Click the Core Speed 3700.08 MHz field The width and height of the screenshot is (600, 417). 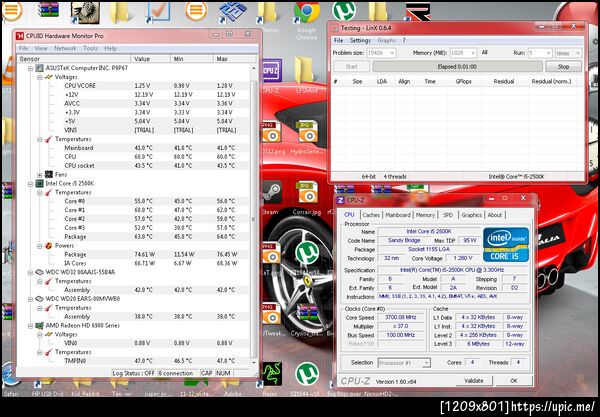click(400, 317)
